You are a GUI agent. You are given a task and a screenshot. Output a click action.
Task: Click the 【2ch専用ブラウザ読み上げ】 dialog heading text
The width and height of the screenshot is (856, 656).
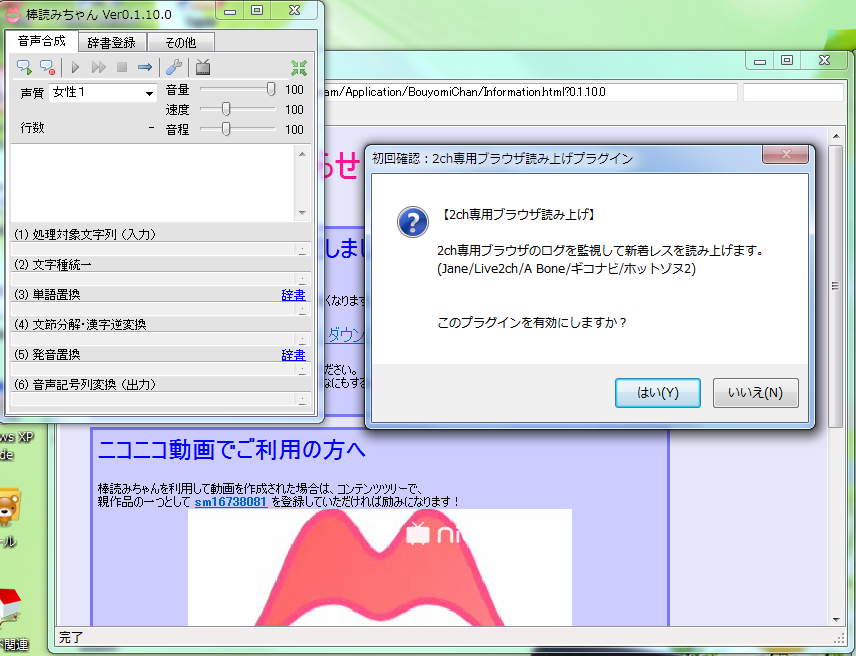(518, 214)
